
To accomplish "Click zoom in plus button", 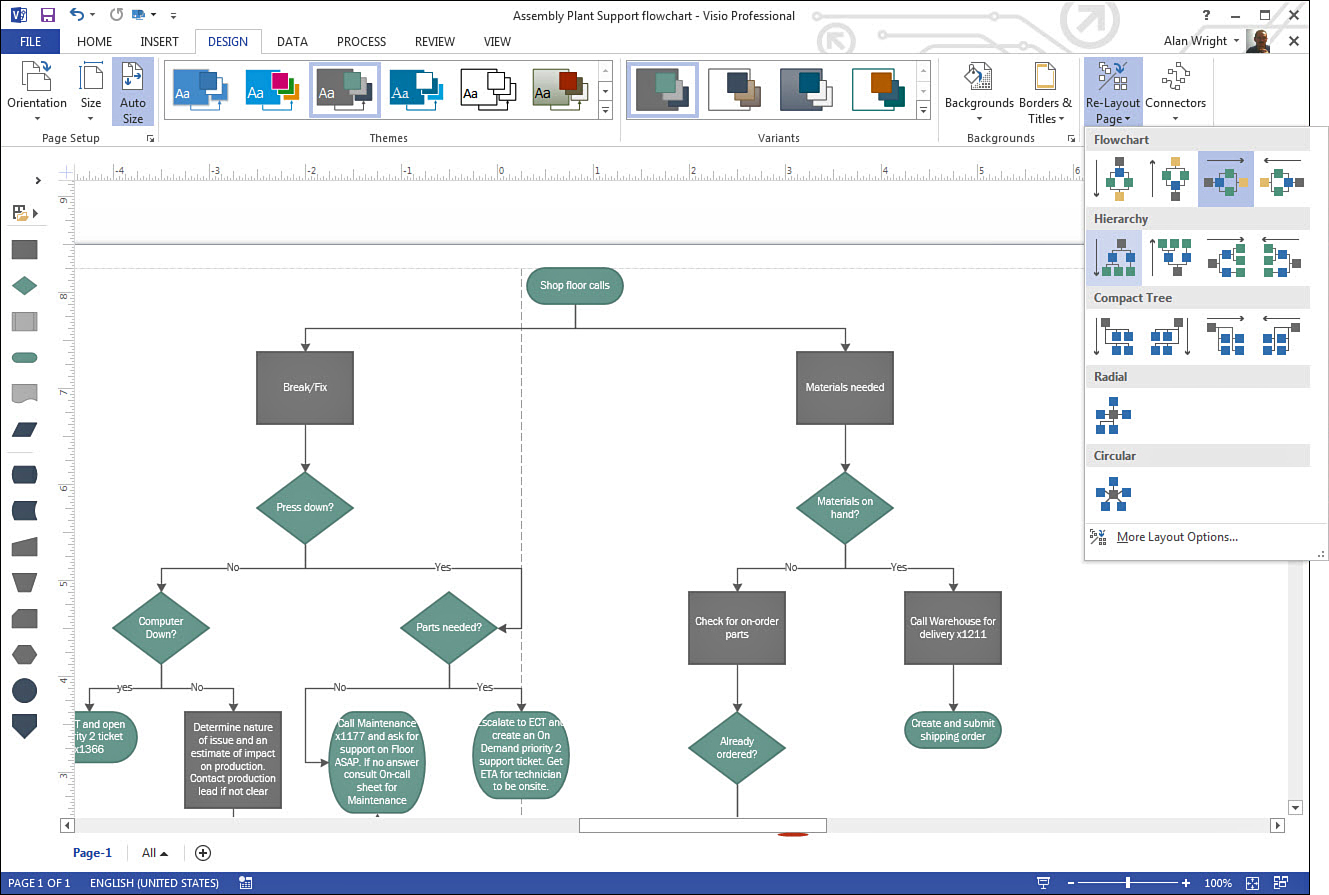I will [x=1186, y=883].
